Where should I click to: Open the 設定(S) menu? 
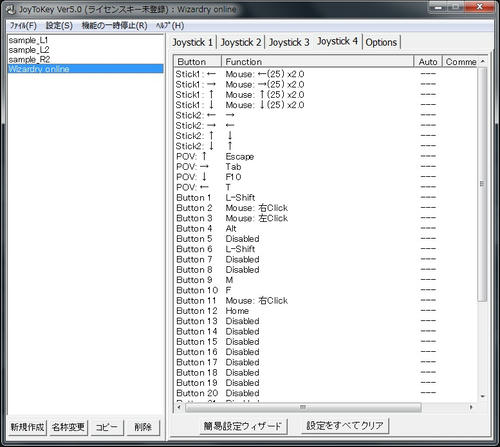59,26
